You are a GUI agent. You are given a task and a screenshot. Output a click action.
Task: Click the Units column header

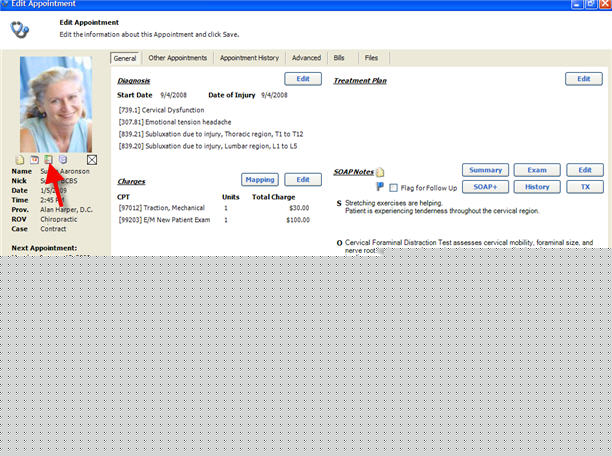(231, 197)
